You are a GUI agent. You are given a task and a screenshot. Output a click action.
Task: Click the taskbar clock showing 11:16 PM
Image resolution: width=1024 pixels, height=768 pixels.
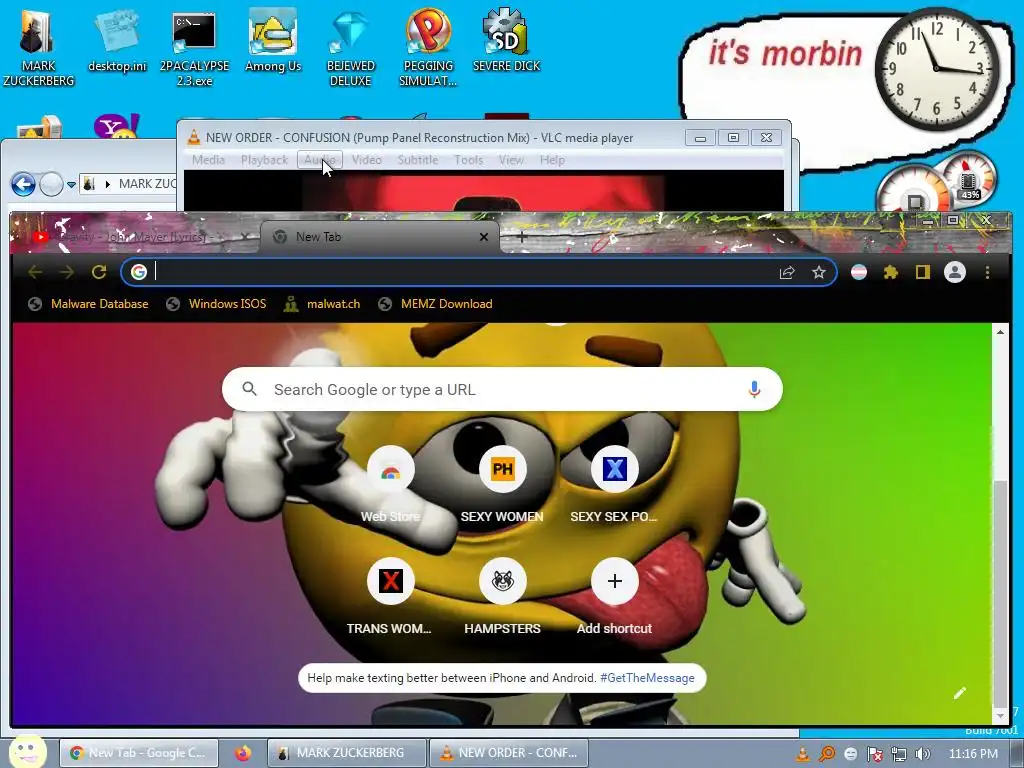[973, 754]
